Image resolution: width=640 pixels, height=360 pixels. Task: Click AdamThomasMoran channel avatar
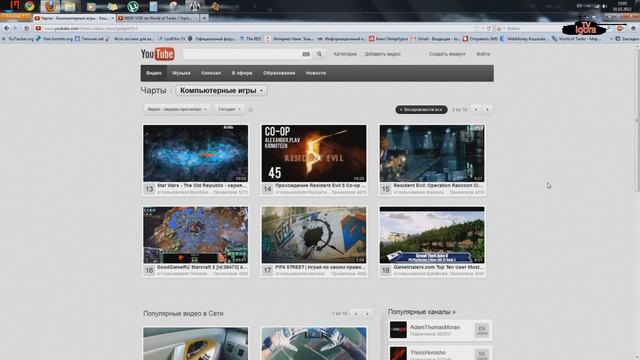(398, 330)
